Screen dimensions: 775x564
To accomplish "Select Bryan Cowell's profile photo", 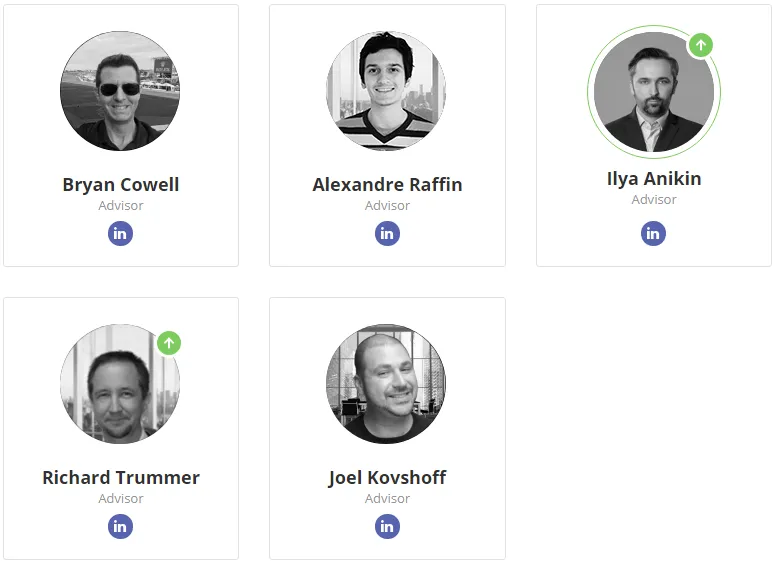I will [120, 91].
